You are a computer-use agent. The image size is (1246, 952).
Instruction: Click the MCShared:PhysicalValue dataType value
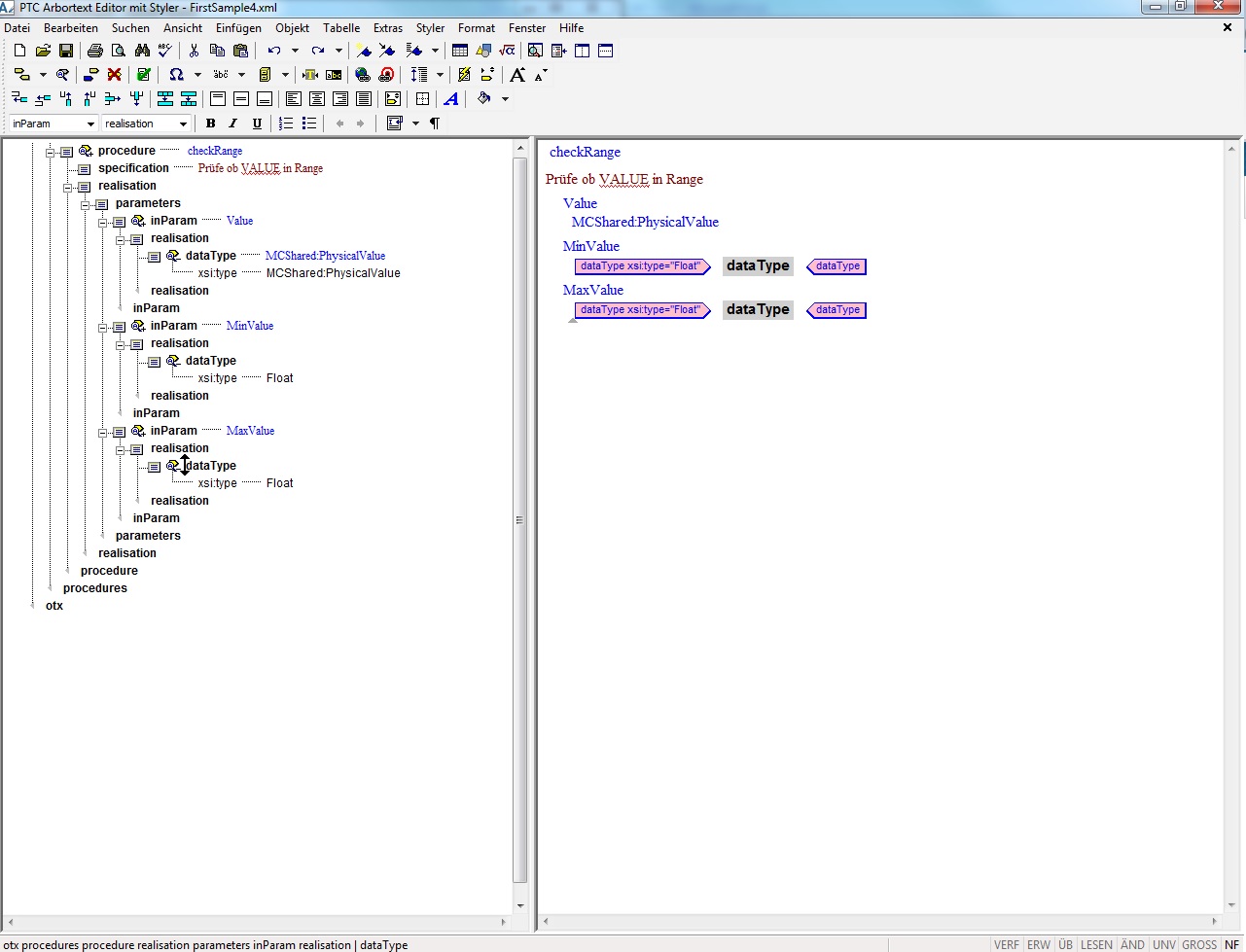tap(326, 255)
